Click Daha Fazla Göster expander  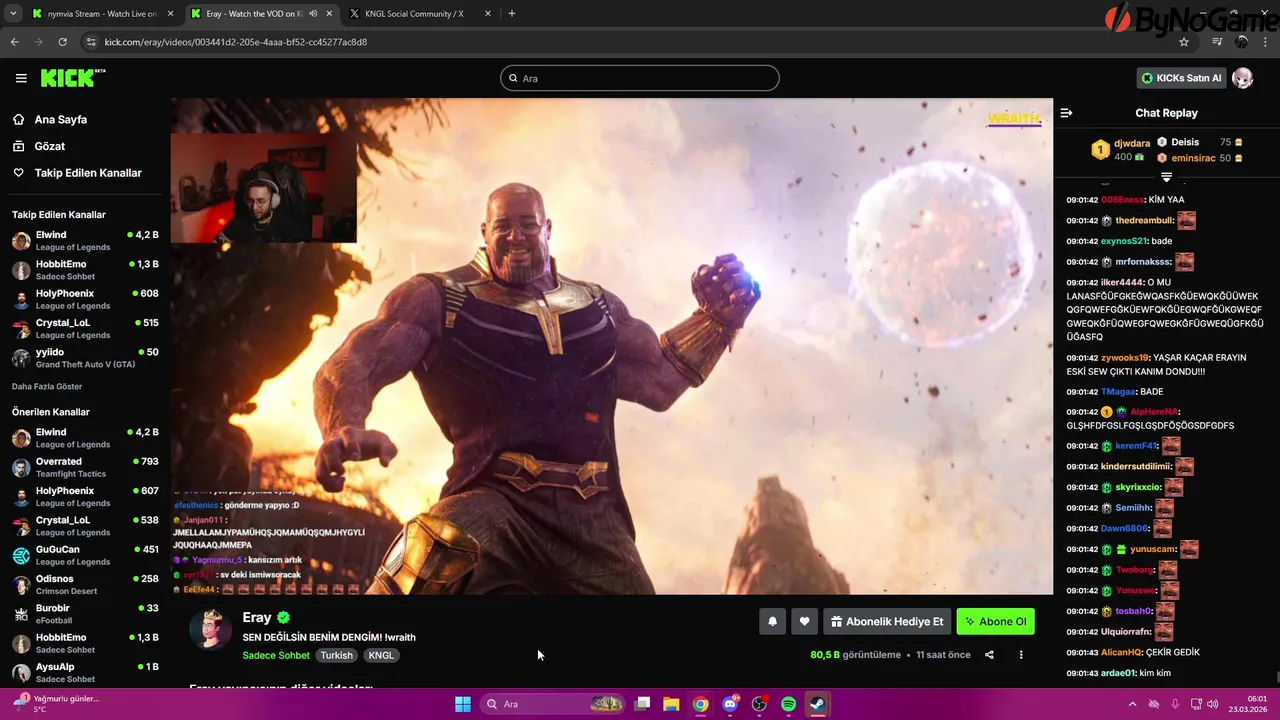[47, 386]
